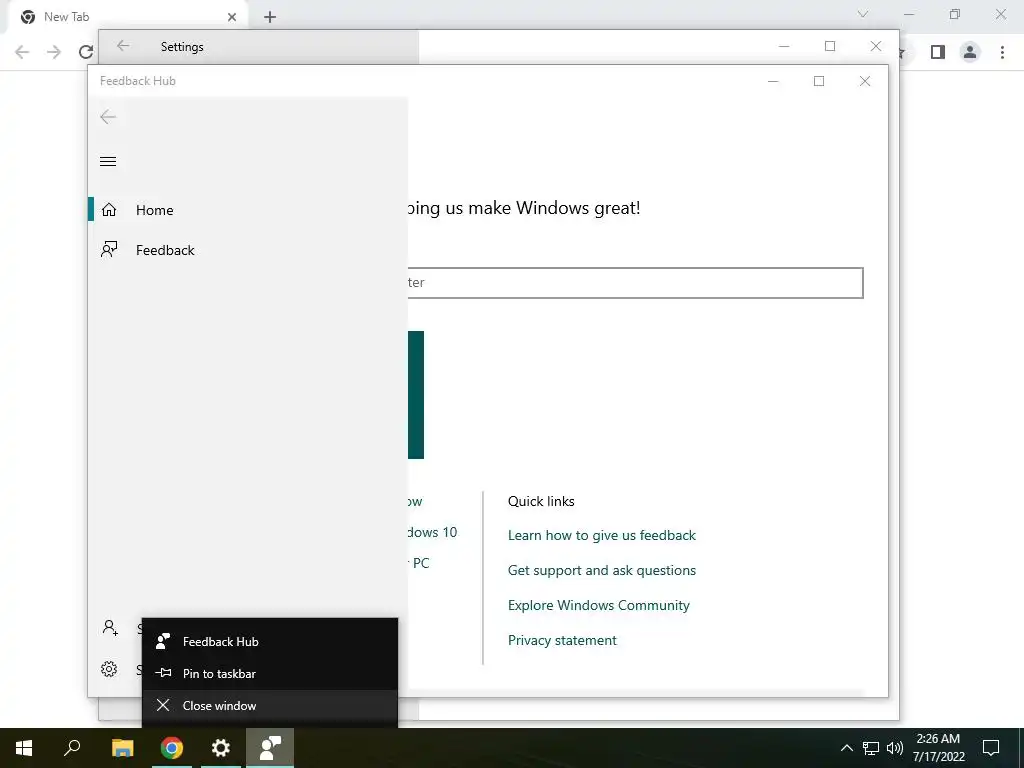The image size is (1024, 768).
Task: Click the sign-in person icon in sidebar
Action: (110, 628)
